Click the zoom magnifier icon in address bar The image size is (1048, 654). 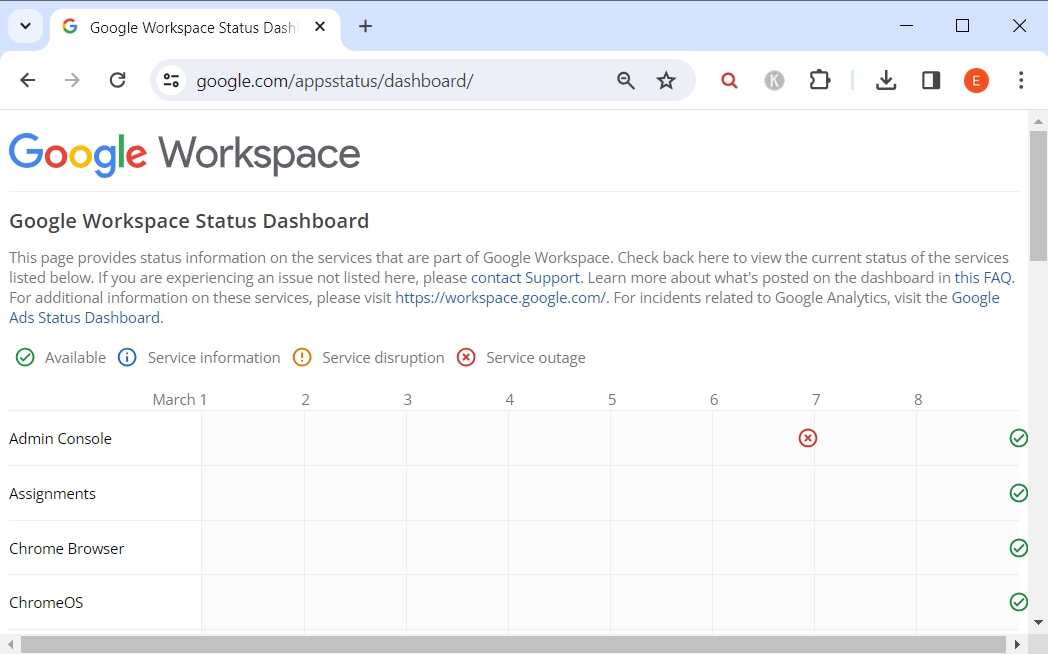pyautogui.click(x=626, y=81)
